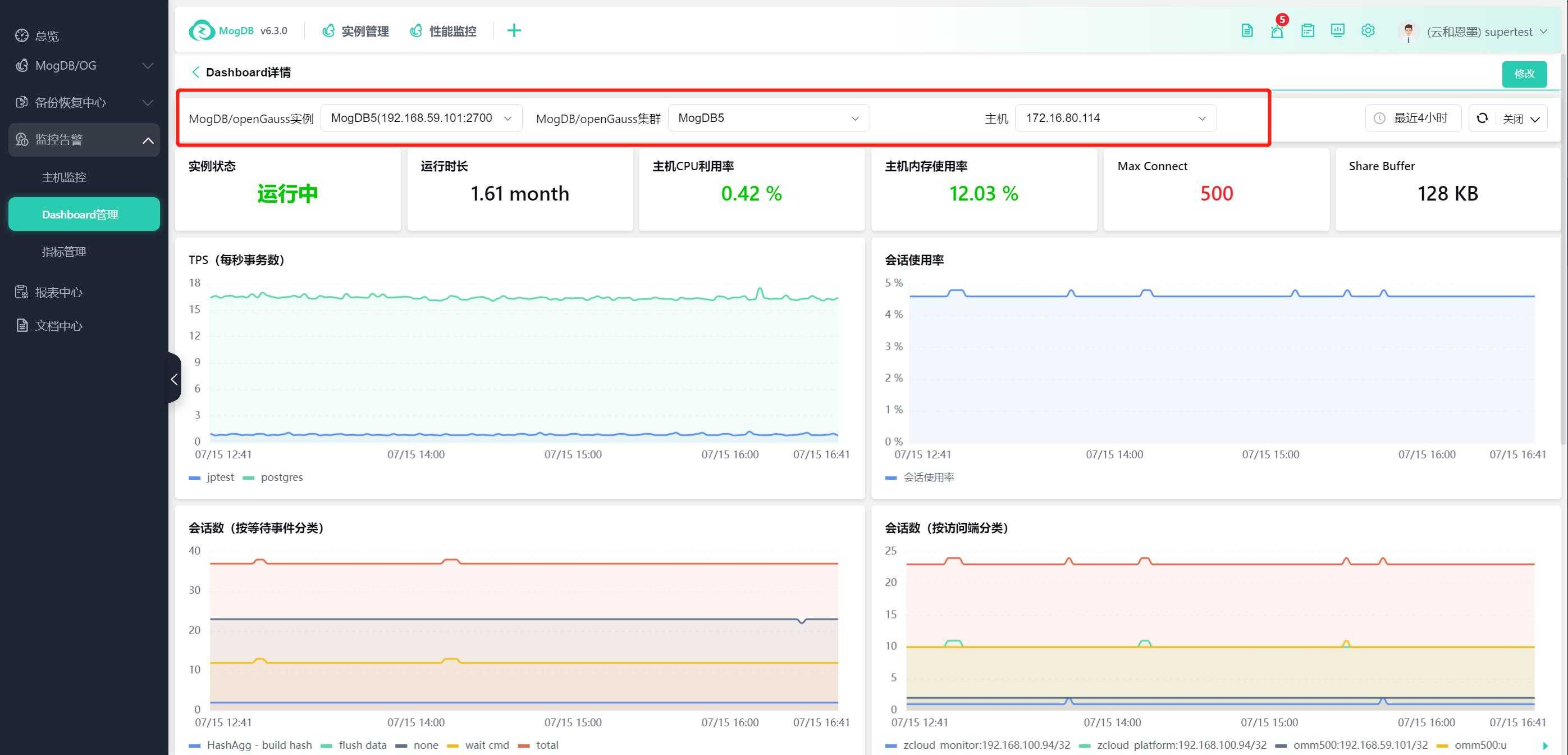Collapse the sidebar with arrow handle

[x=174, y=379]
